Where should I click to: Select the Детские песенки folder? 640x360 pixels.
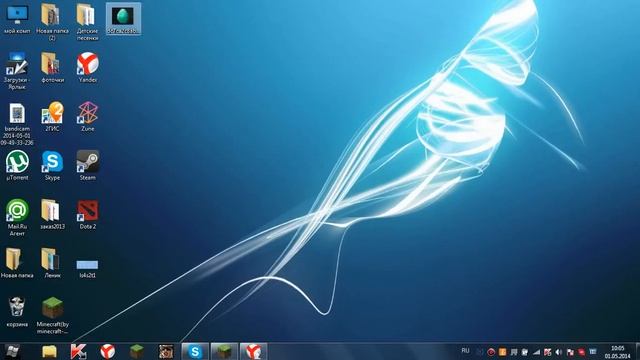87,22
